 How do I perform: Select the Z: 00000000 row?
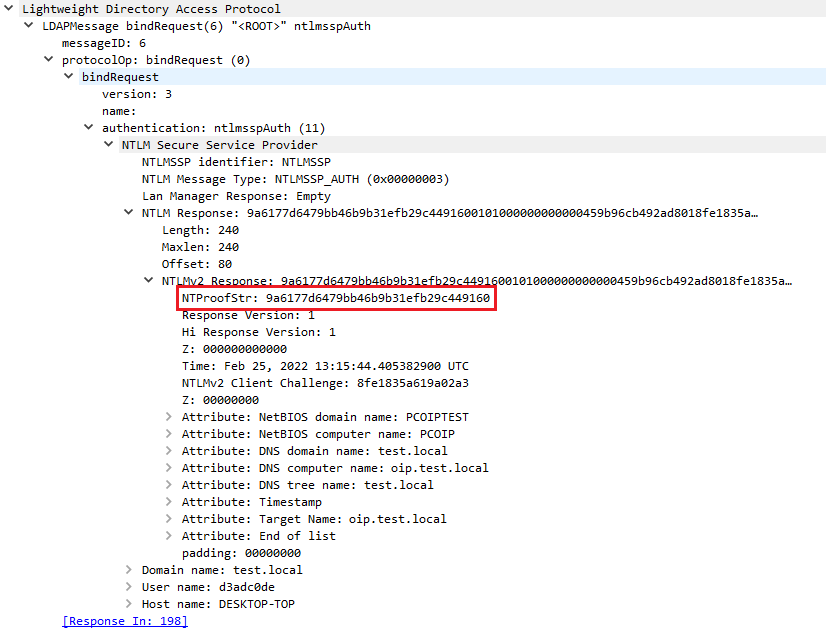point(220,400)
